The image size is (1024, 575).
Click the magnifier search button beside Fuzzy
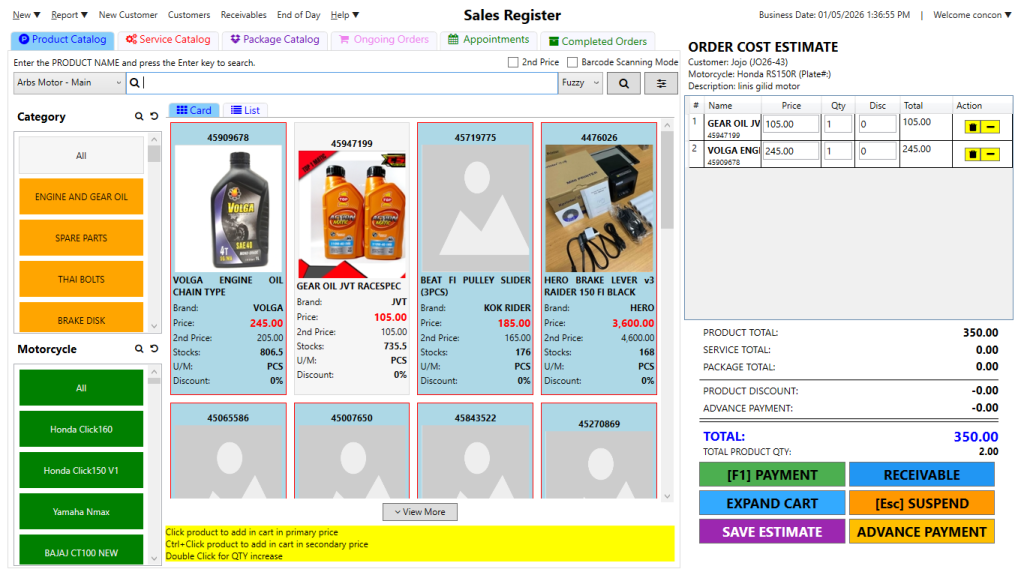click(623, 83)
